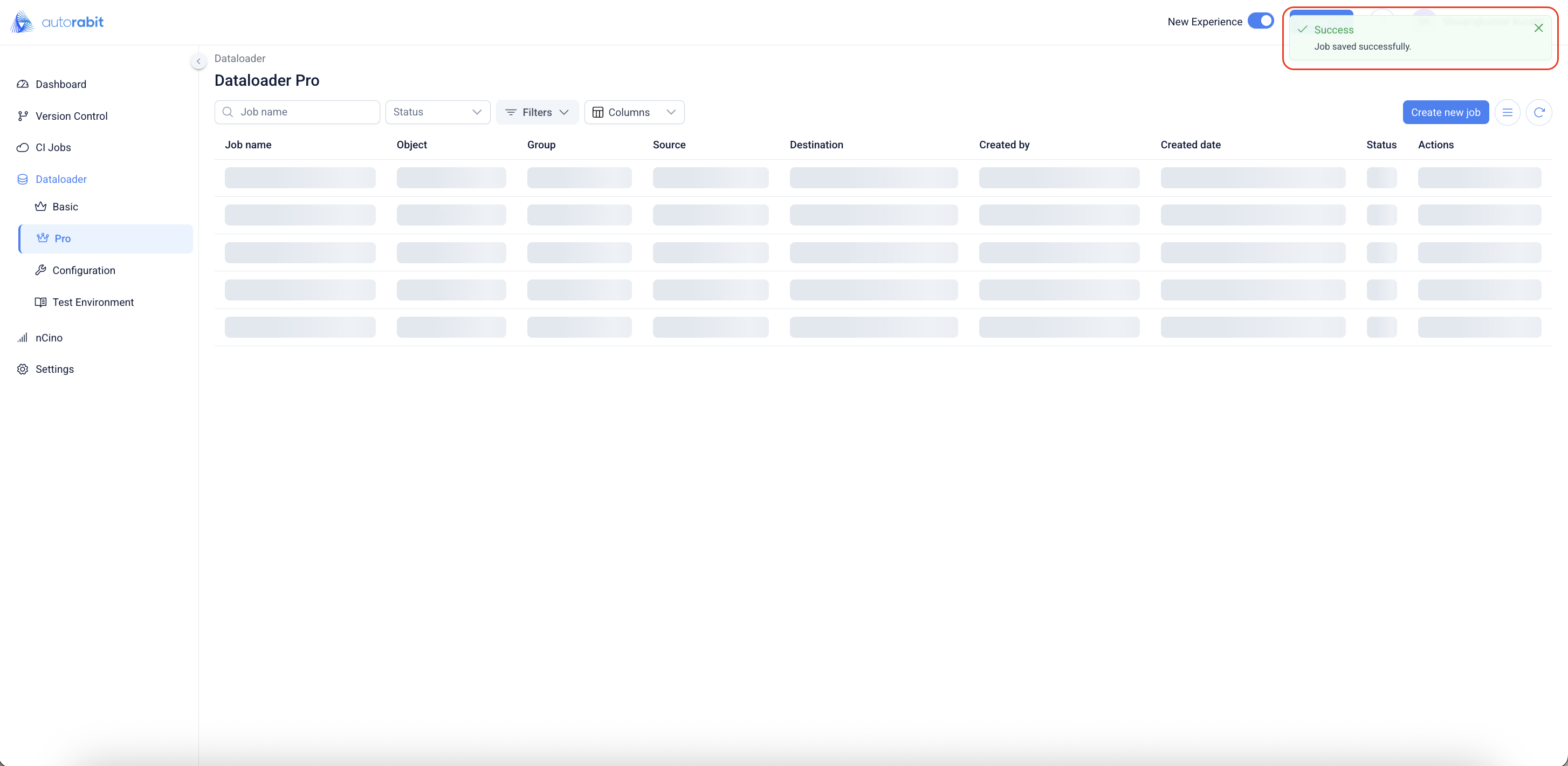Open the Status dropdown
Image resolution: width=1568 pixels, height=766 pixels.
pos(437,112)
